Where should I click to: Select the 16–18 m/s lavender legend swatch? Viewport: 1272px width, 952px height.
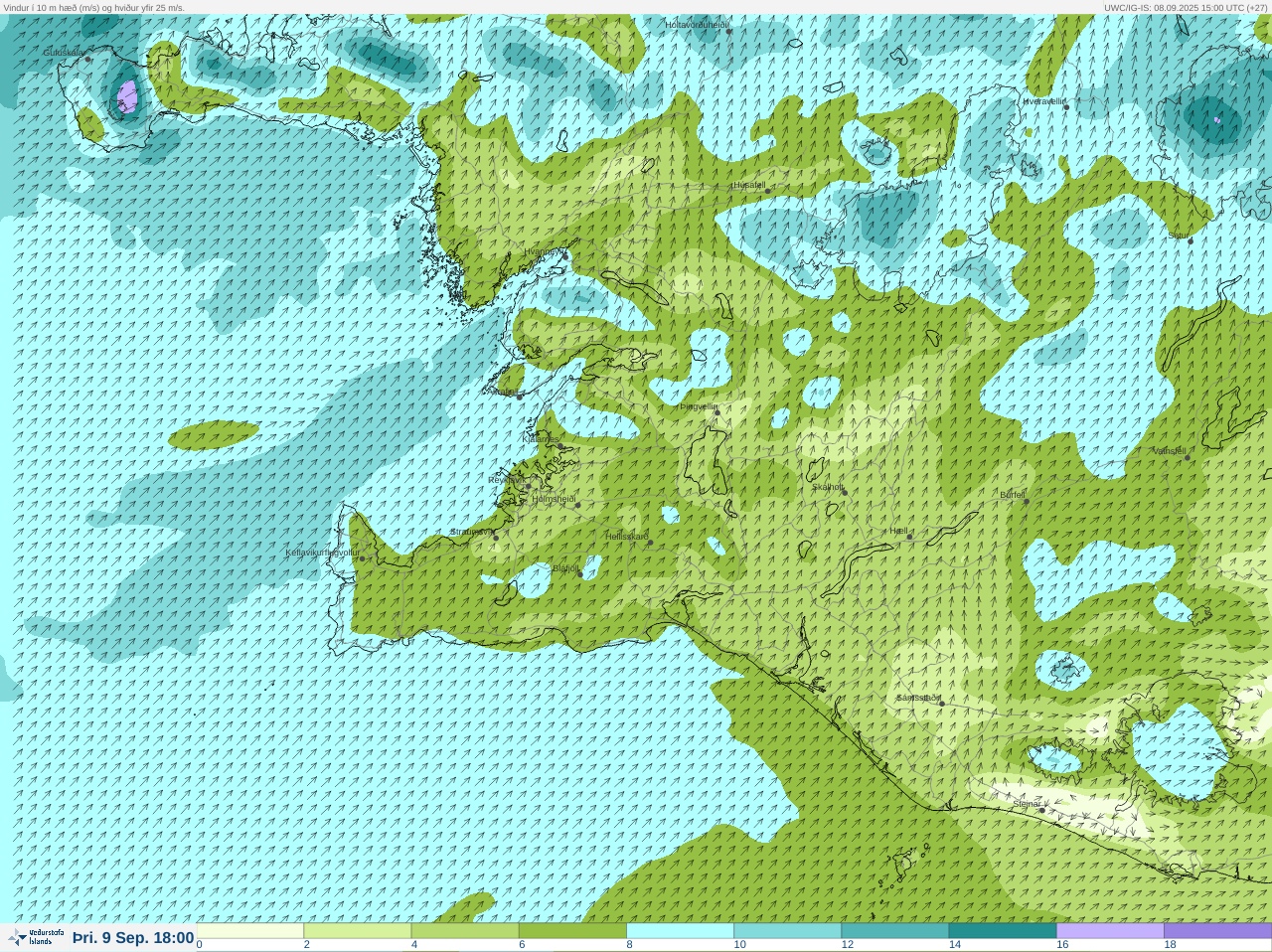(1110, 931)
